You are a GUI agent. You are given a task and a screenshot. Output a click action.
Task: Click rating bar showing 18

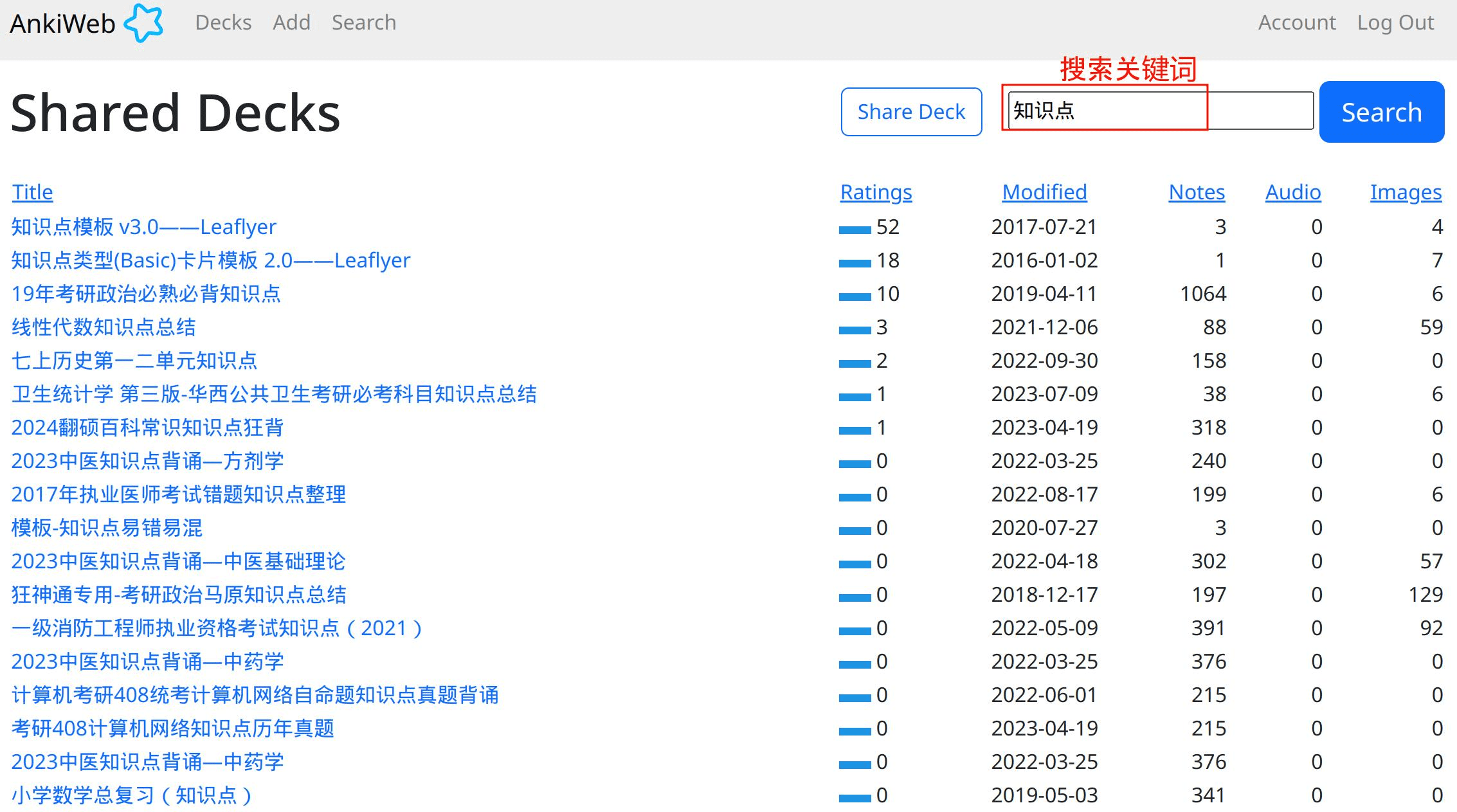[855, 263]
